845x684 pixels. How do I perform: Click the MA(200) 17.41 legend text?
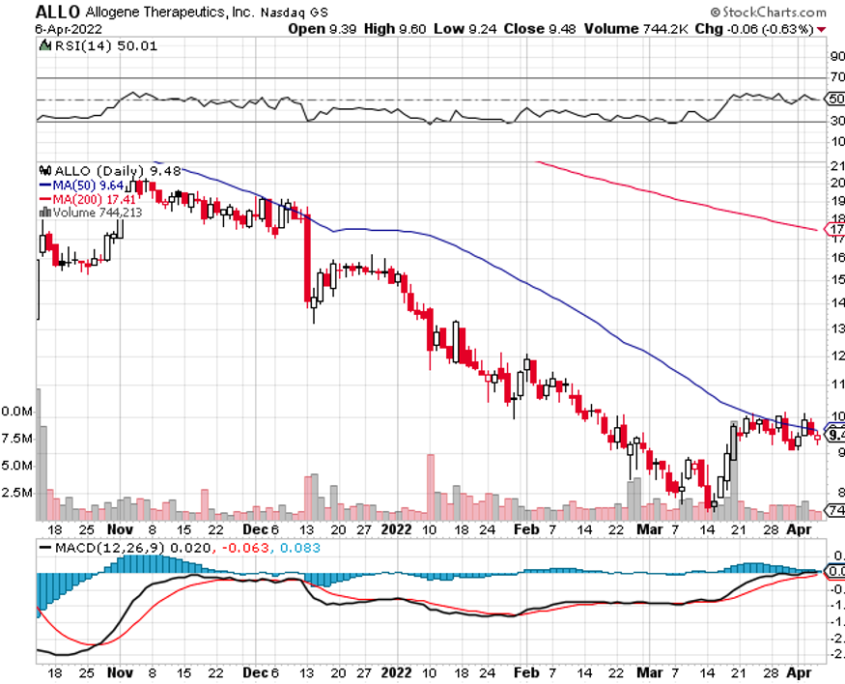[94, 199]
